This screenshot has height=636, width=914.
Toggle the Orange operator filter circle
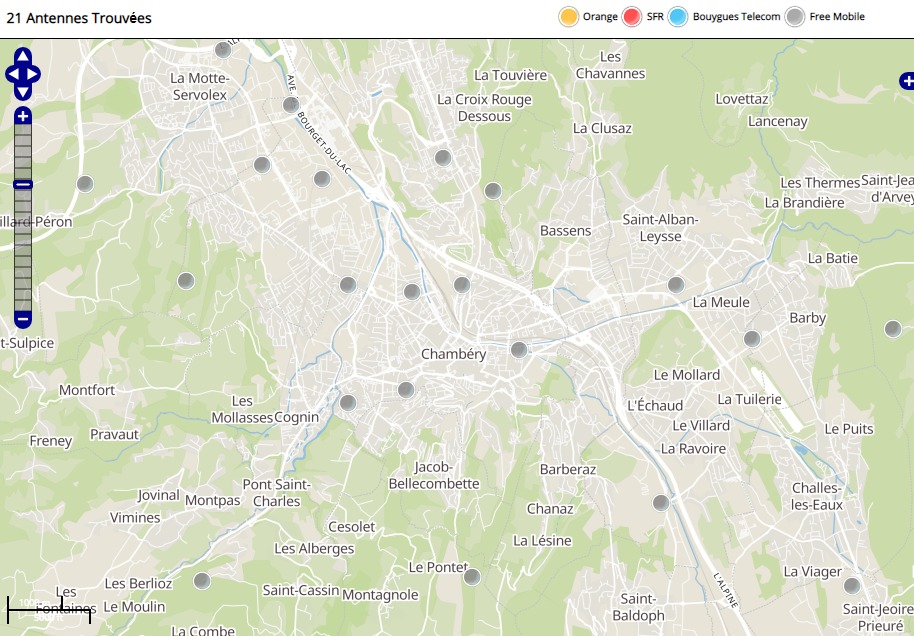(569, 17)
